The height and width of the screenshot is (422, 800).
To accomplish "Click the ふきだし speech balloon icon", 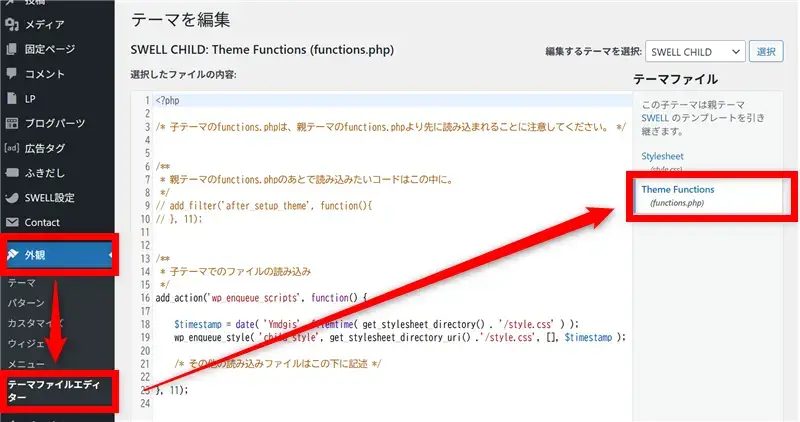I will point(12,172).
